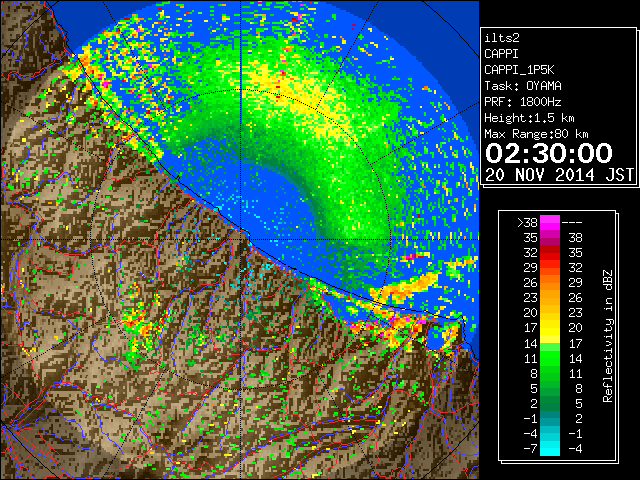Click the 'Reflectivity in dBZ' axis label
Viewport: 640px width, 480px height.
[x=607, y=336]
